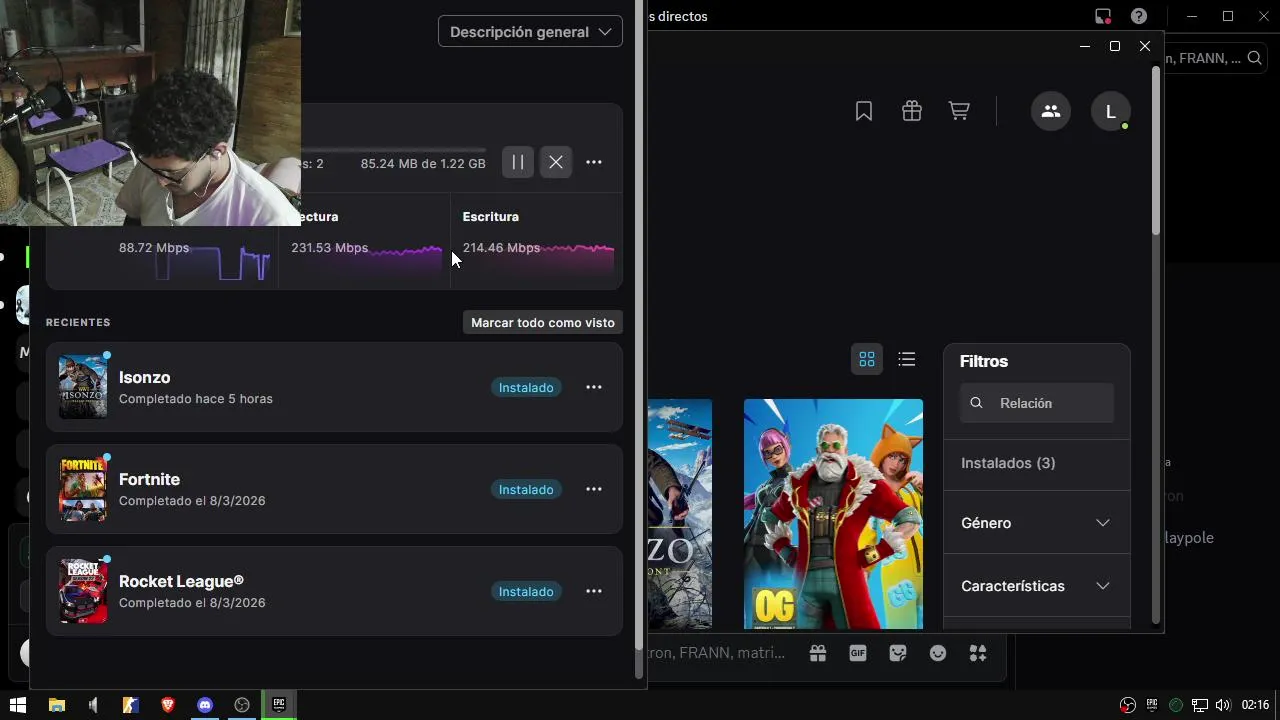Open the shopping cart
1280x720 pixels.
tap(959, 111)
